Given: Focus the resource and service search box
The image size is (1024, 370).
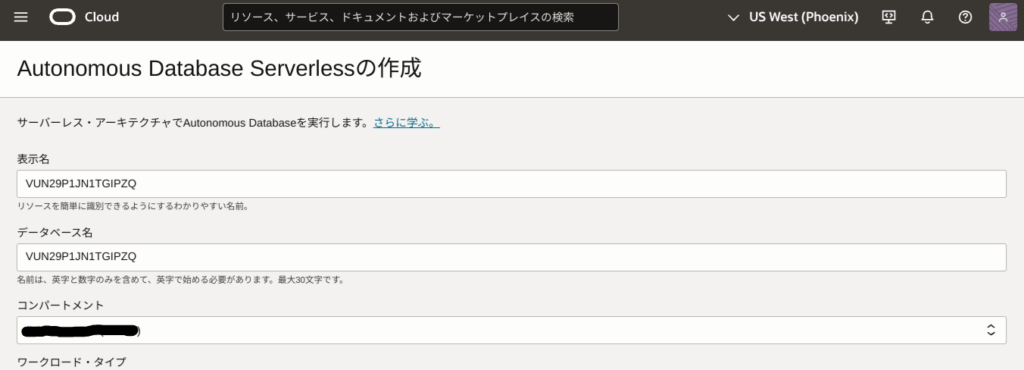Looking at the screenshot, I should coord(421,17).
